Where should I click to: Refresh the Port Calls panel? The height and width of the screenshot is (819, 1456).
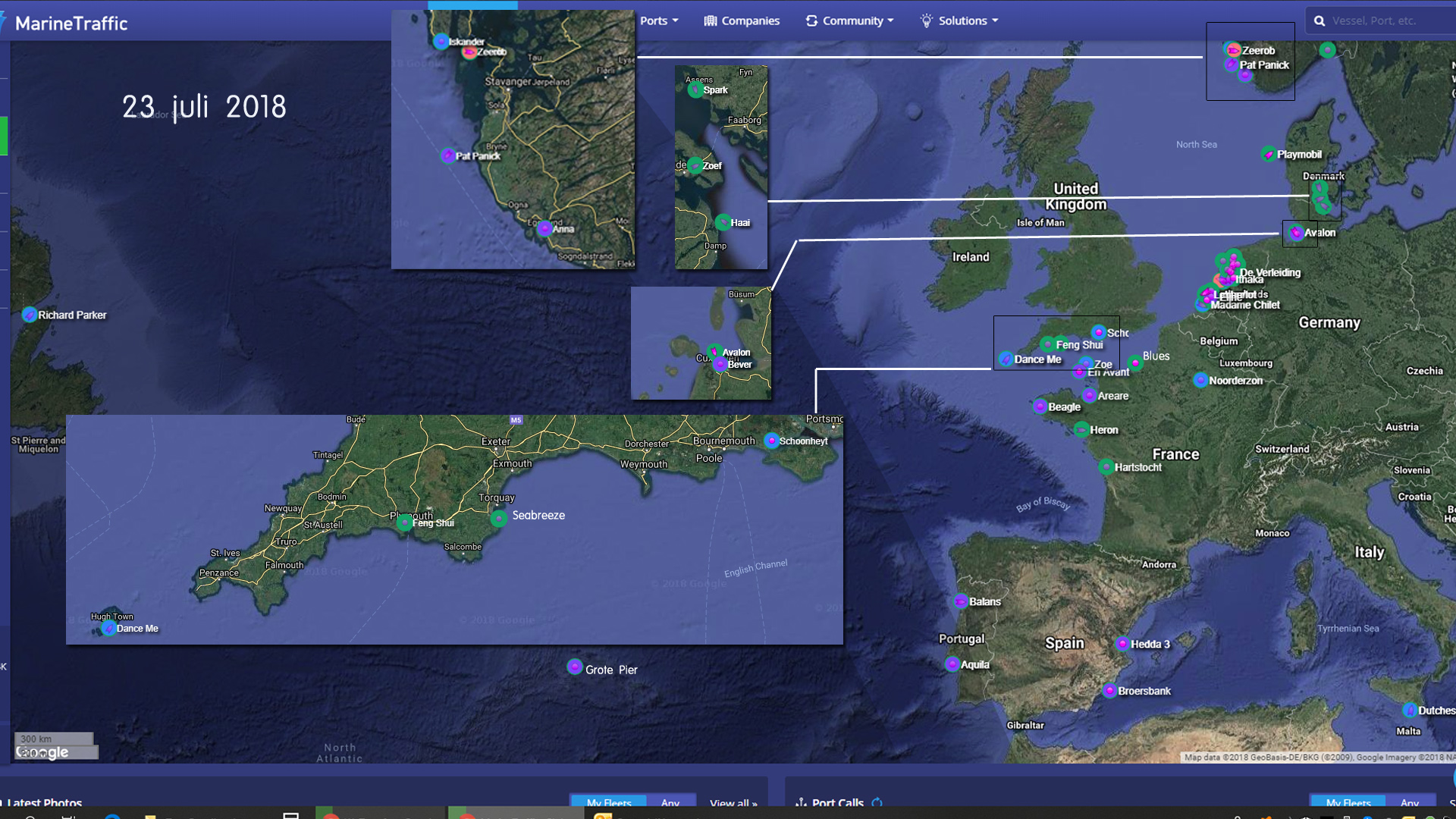[x=877, y=802]
